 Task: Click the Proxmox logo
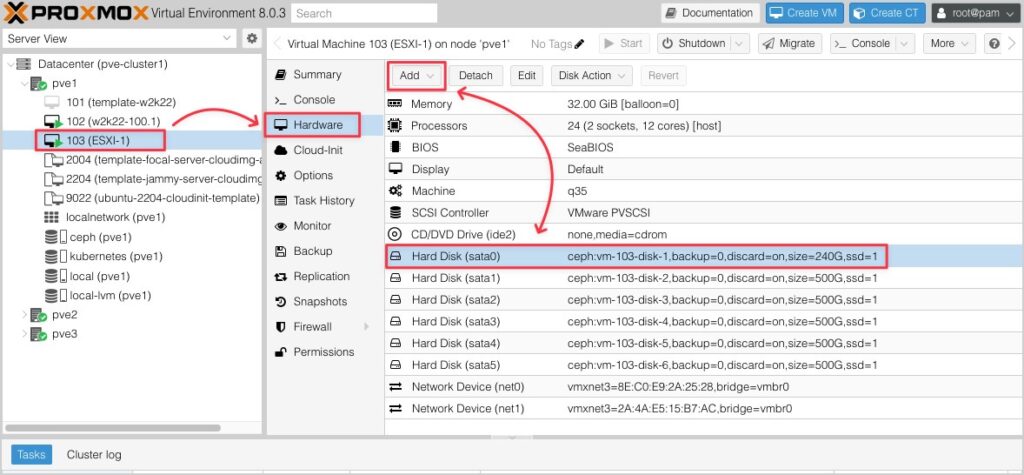click(x=76, y=12)
